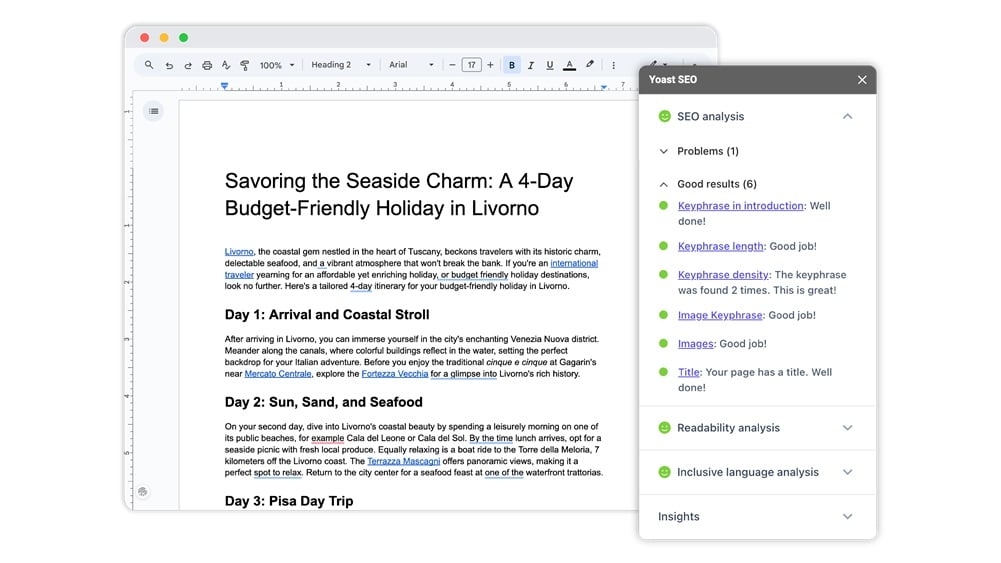Click the Mercato Centrale link

point(278,374)
